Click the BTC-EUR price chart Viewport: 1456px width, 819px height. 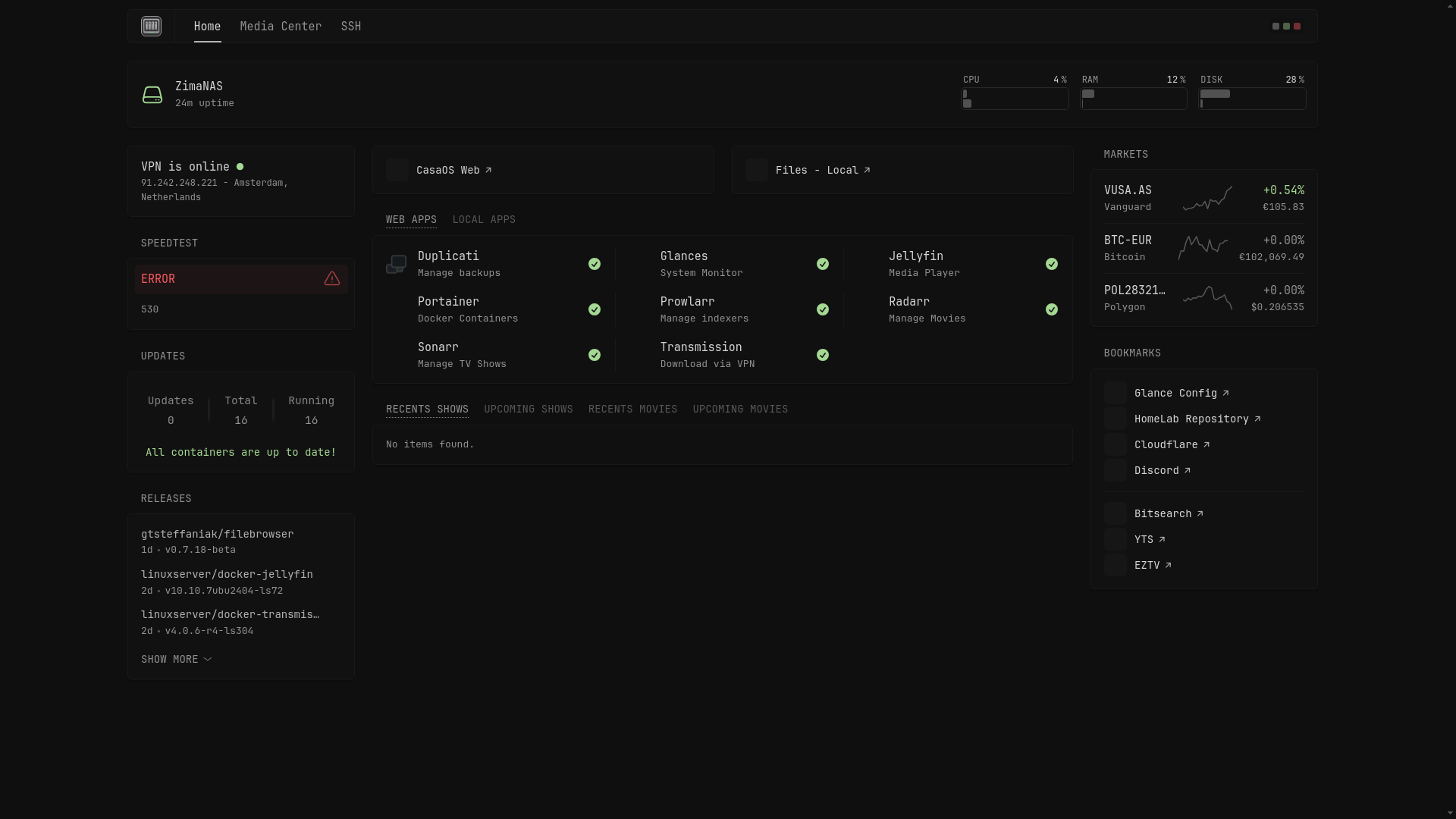click(1203, 248)
